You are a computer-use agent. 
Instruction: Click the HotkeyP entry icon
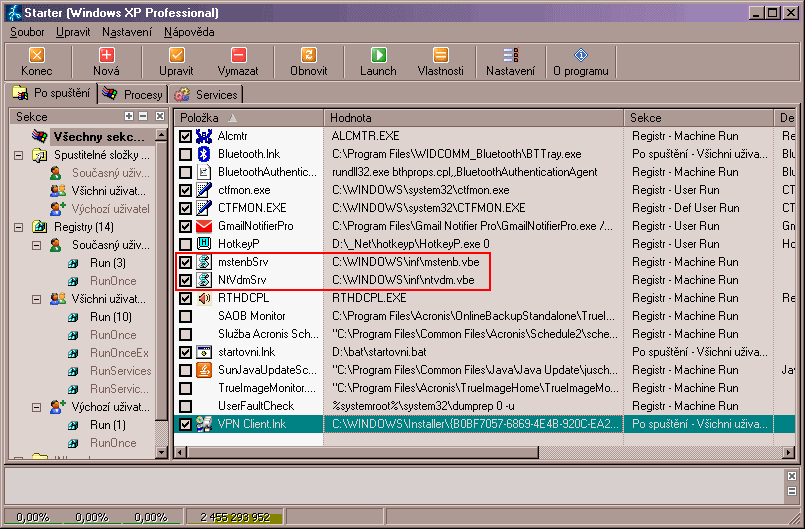tap(204, 244)
